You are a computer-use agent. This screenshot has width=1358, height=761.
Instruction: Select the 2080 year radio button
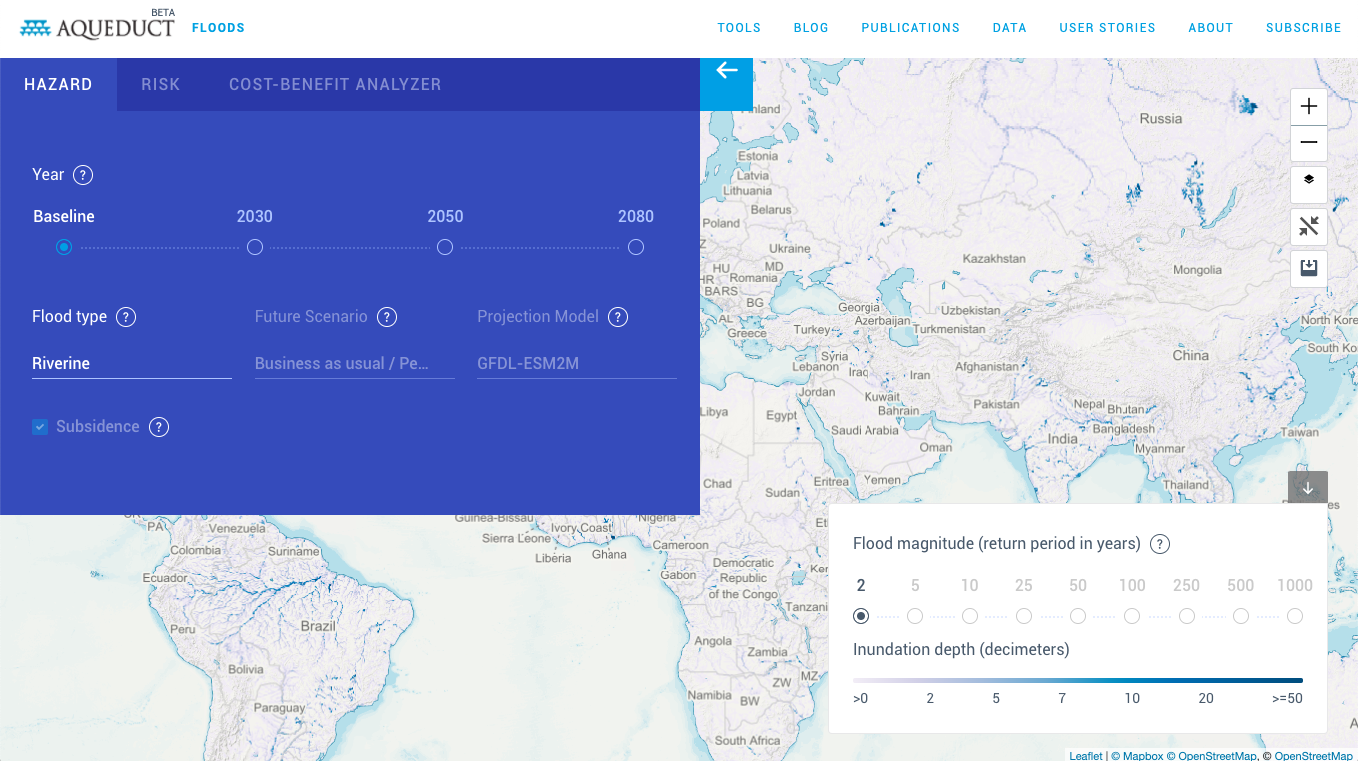pyautogui.click(x=636, y=247)
